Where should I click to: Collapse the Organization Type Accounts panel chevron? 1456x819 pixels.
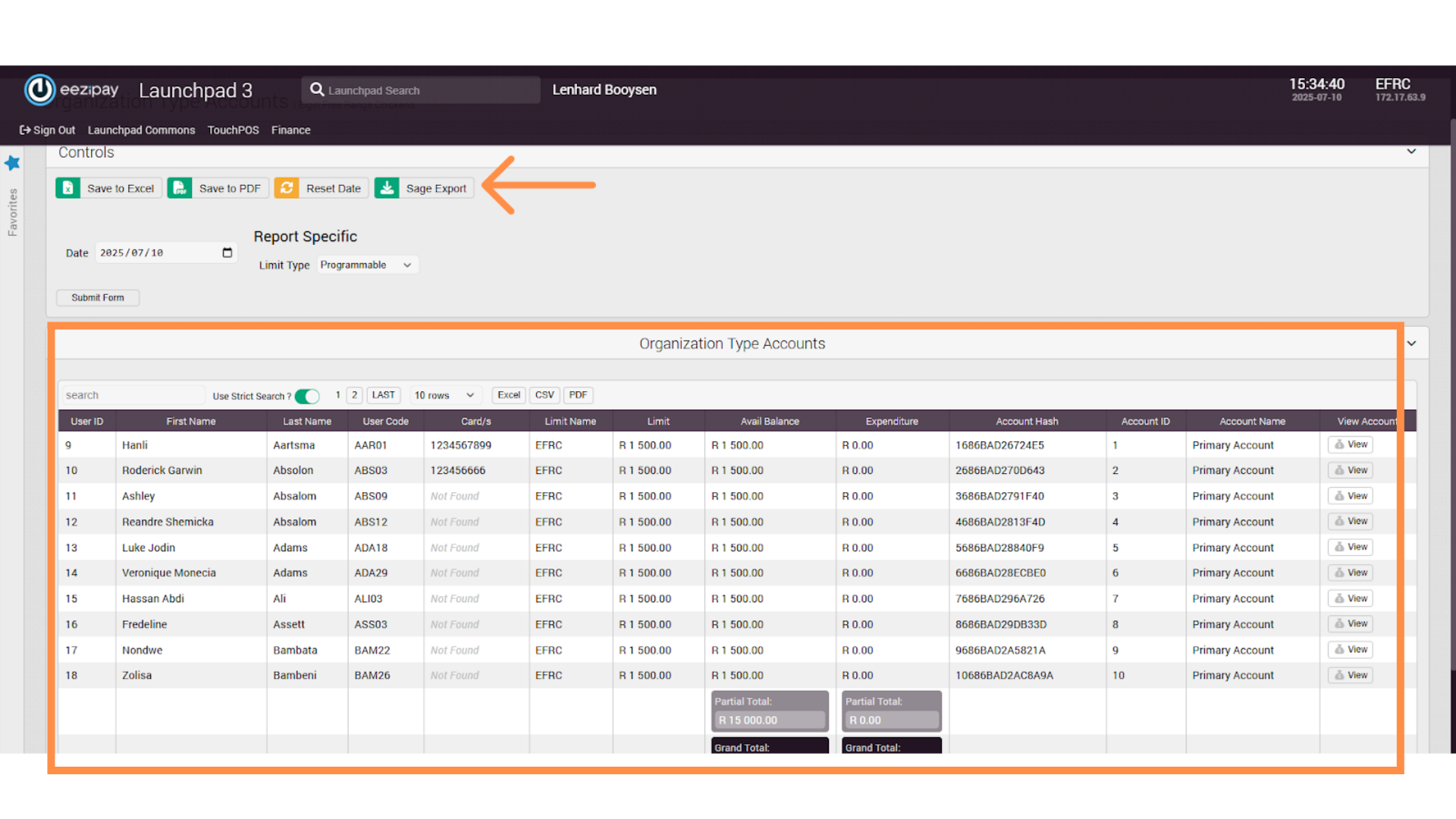tap(1411, 344)
